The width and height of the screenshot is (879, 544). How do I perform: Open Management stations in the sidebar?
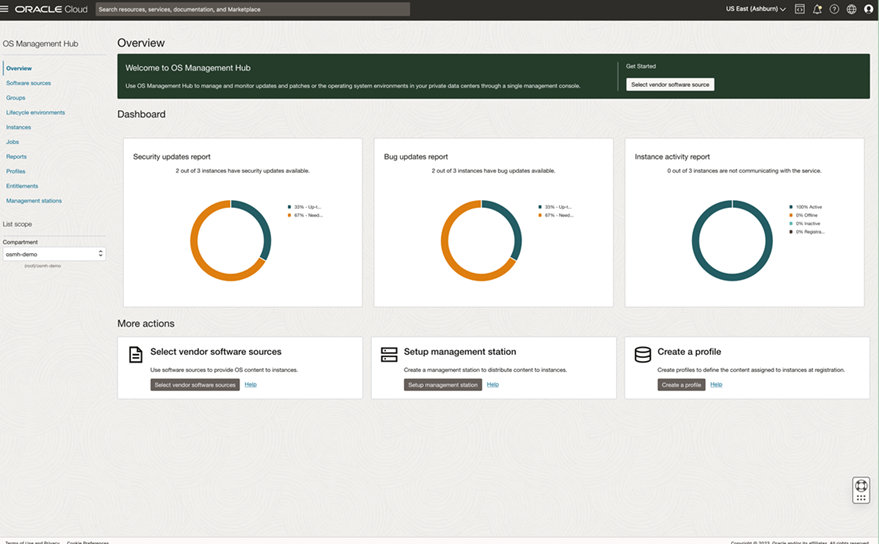34,201
